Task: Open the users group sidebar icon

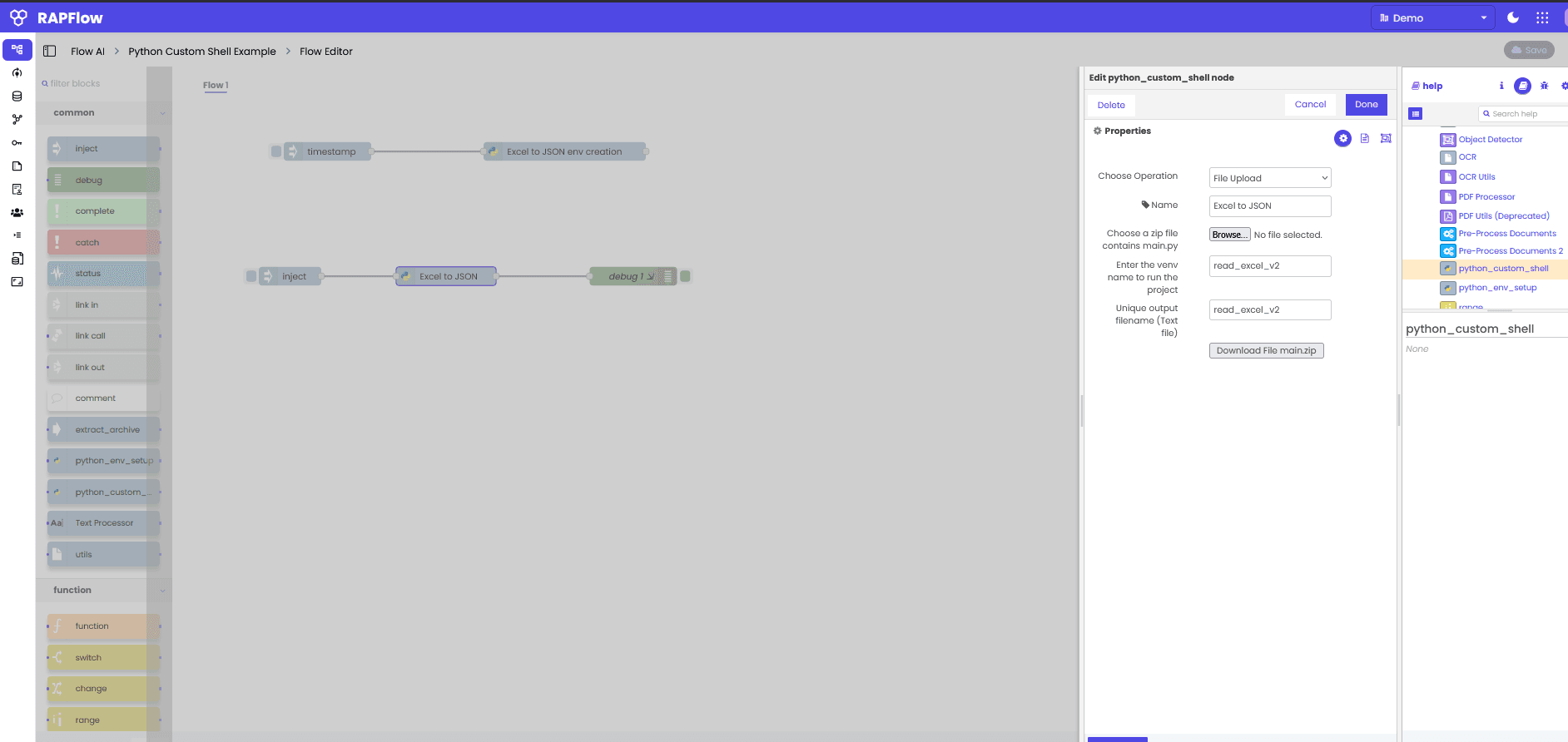Action: tap(17, 213)
